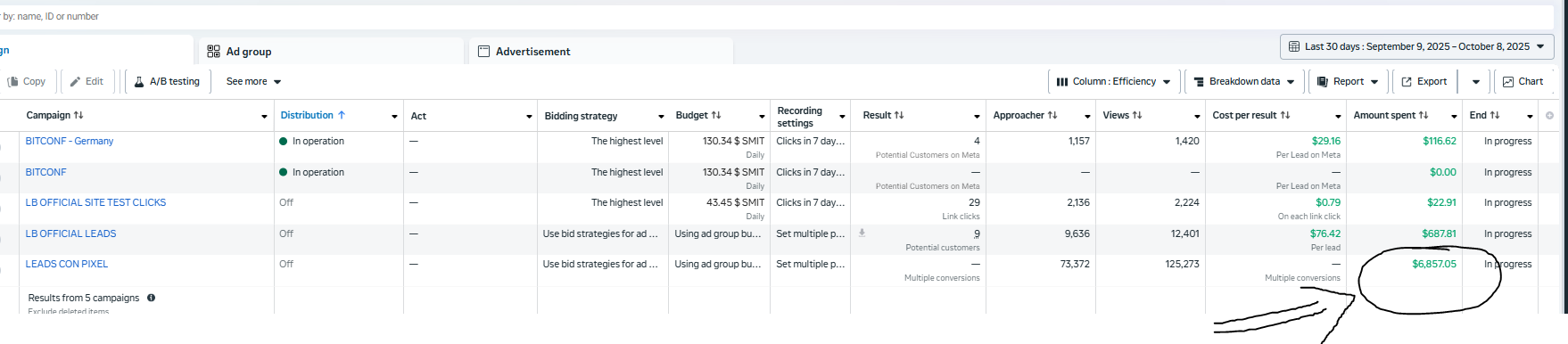Show the Chart view

coord(1523,81)
